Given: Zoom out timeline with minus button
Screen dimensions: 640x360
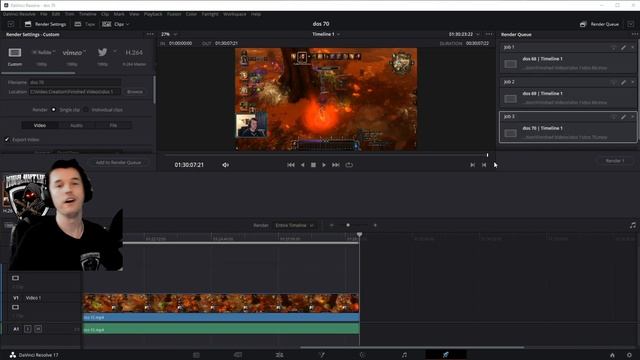Looking at the screenshot, I should (x=331, y=225).
